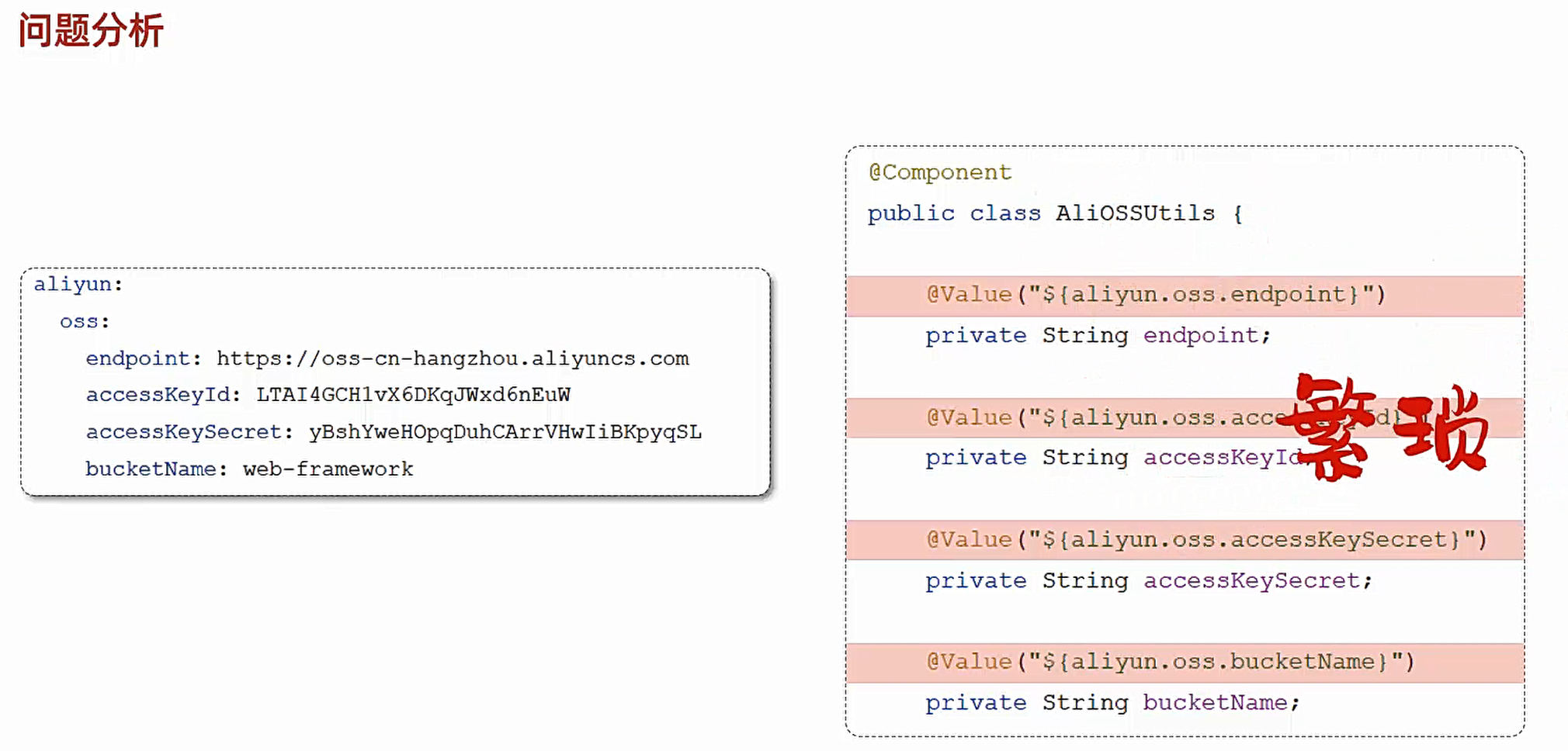1568x751 pixels.
Task: Click the bucketName value web-framework
Action: (328, 469)
